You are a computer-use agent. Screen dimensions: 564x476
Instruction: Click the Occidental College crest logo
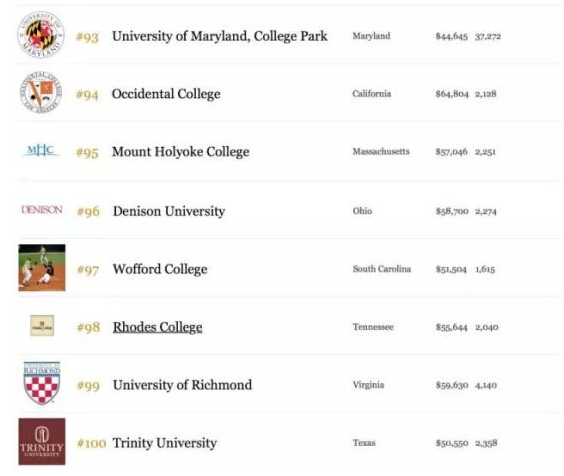click(x=41, y=92)
